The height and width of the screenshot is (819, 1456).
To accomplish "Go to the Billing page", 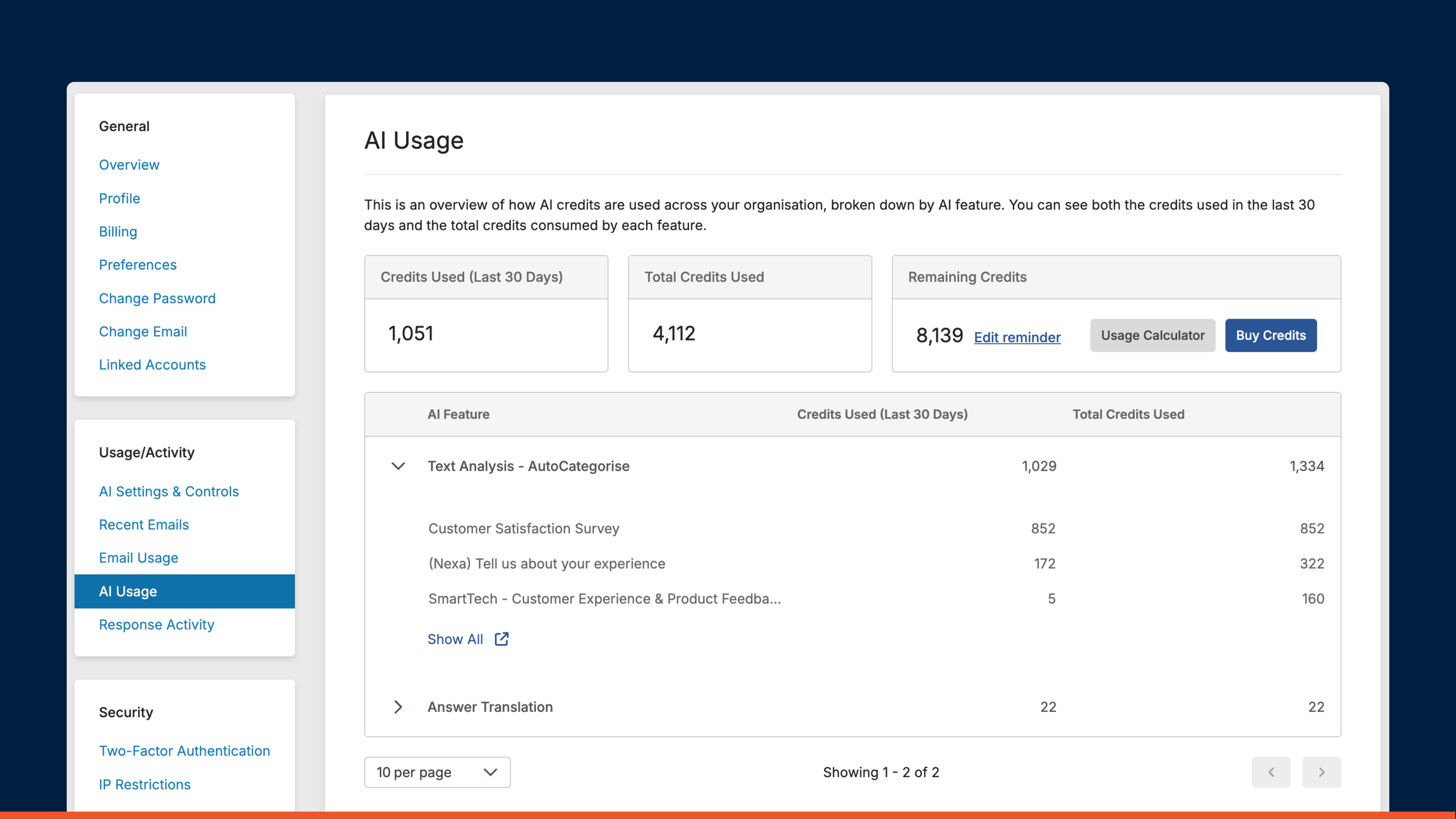I will (118, 231).
